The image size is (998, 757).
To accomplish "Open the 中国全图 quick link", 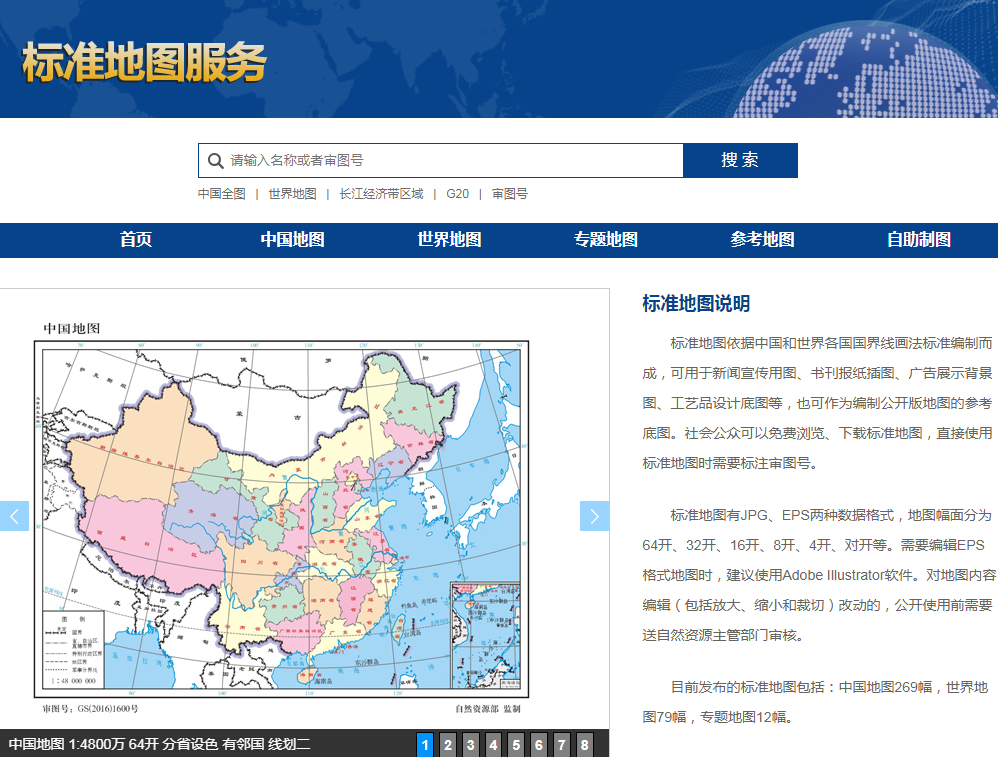I will point(222,194).
